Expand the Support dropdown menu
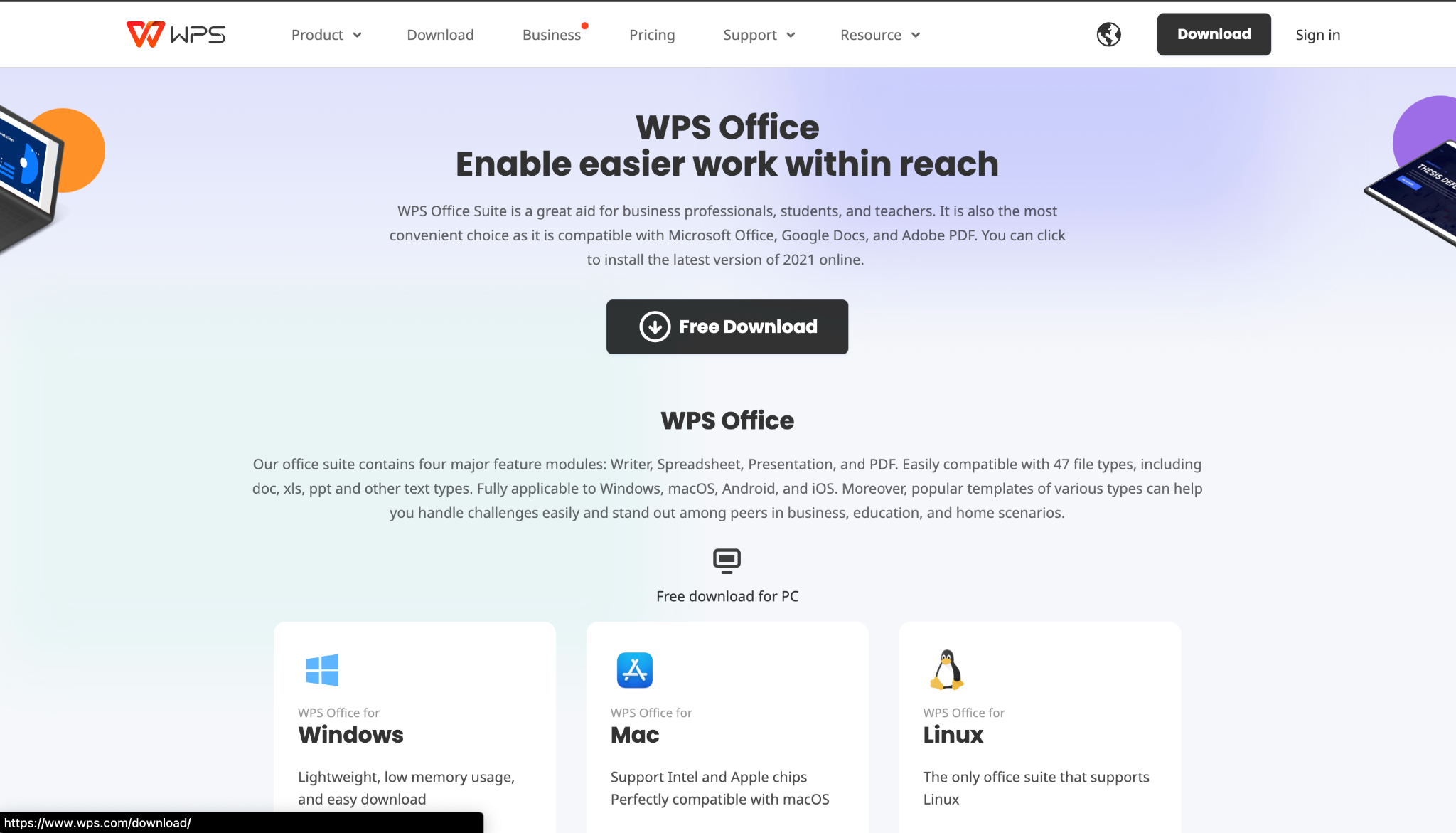 tap(758, 34)
